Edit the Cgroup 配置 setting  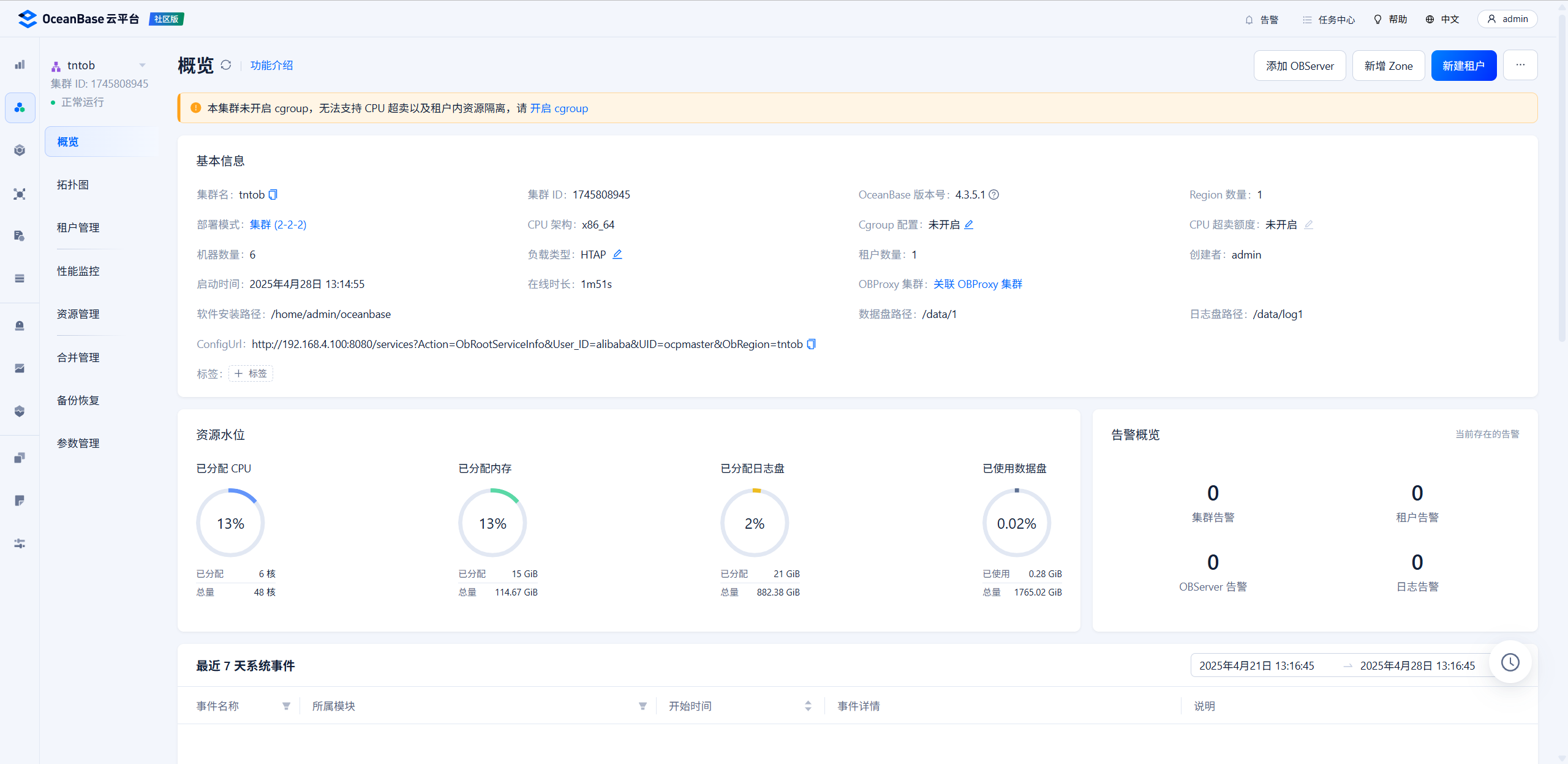(969, 225)
